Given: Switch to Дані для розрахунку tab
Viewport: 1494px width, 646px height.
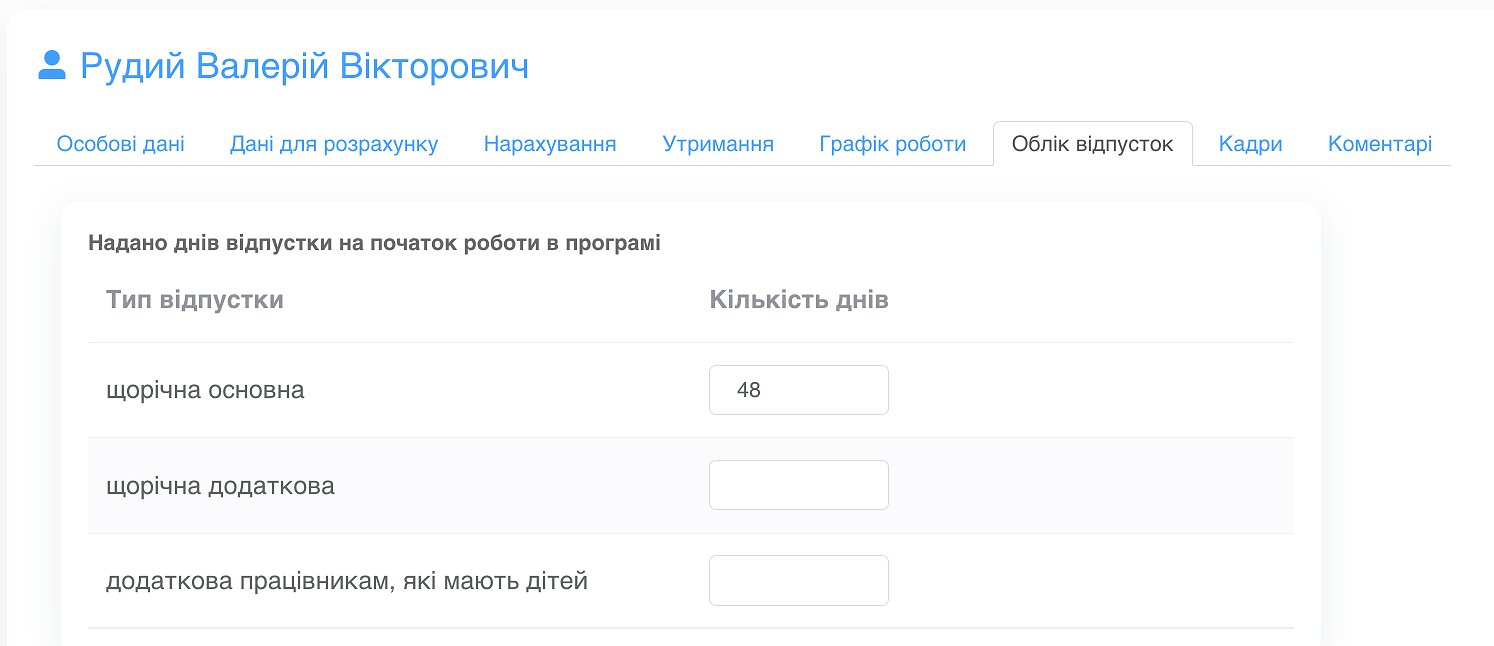Looking at the screenshot, I should point(334,144).
